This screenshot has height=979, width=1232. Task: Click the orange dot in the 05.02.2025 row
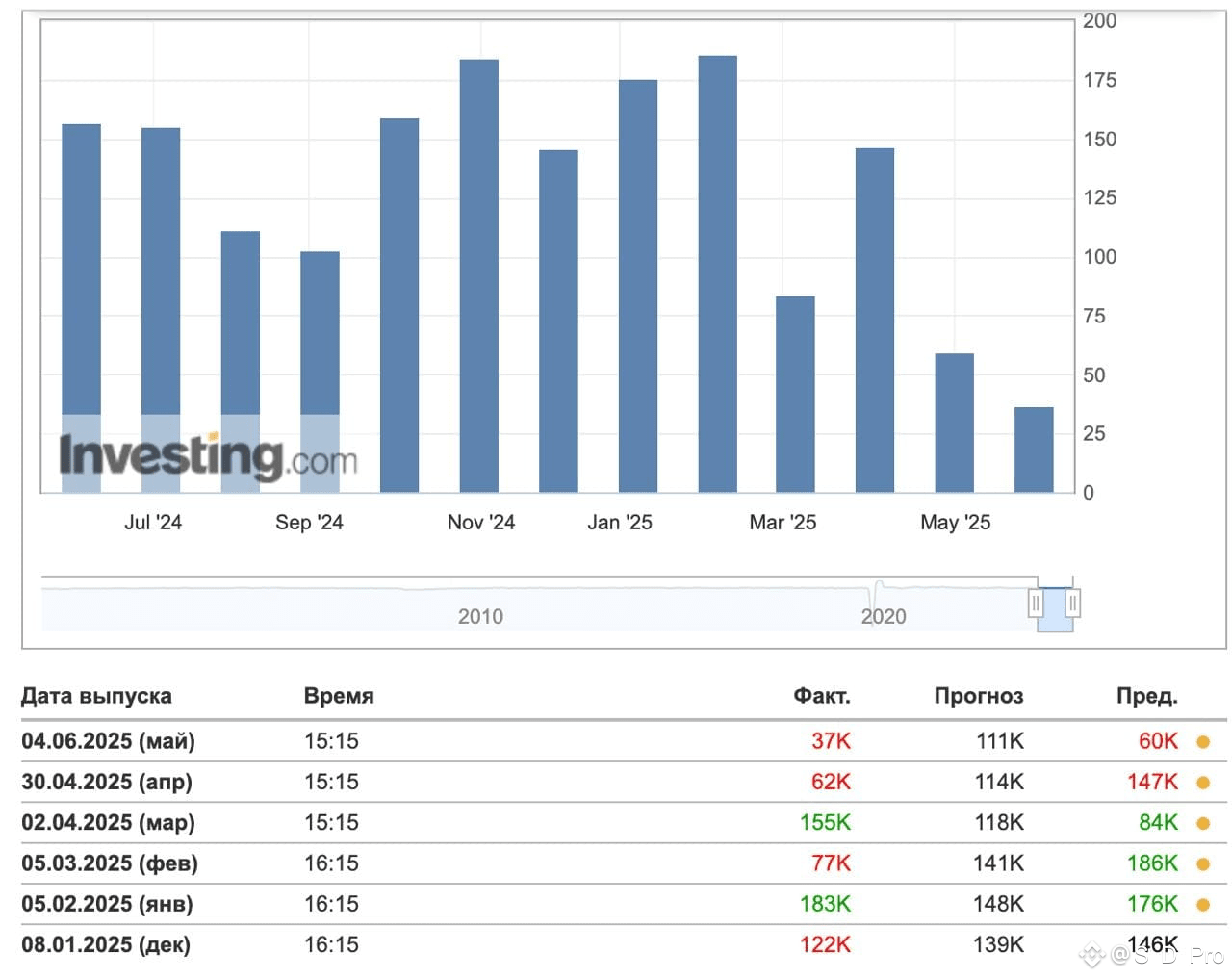pos(1203,905)
